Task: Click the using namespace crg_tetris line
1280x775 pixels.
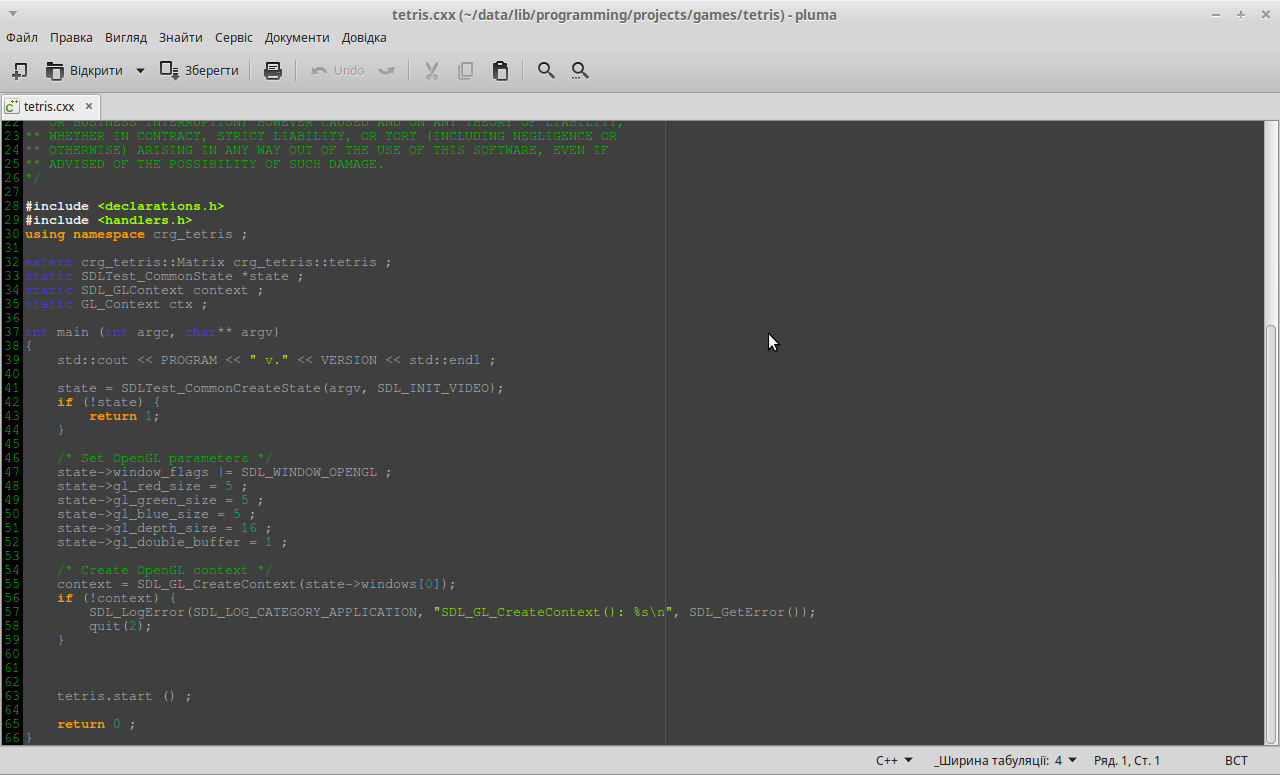Action: pyautogui.click(x=136, y=234)
